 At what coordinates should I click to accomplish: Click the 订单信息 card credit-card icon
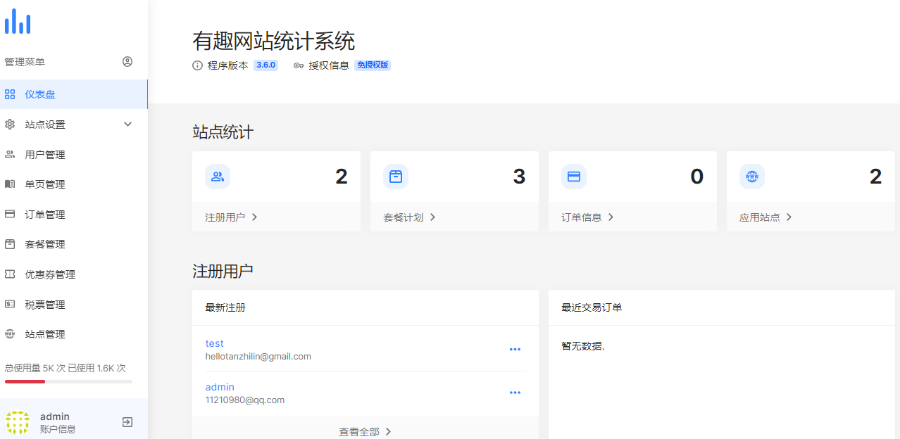click(574, 177)
